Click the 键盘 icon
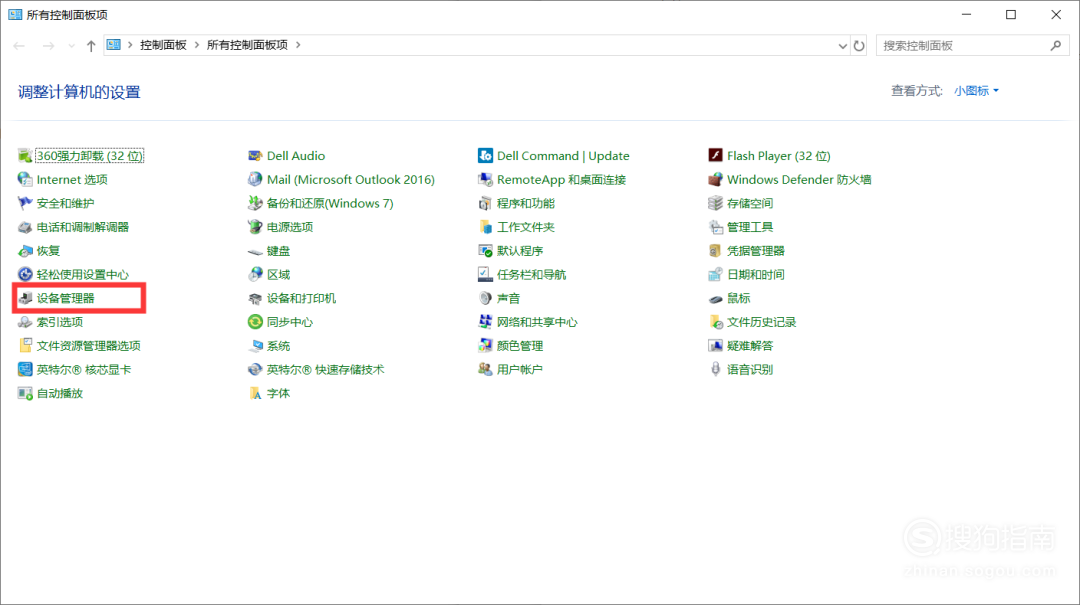Image resolution: width=1080 pixels, height=605 pixels. [255, 252]
